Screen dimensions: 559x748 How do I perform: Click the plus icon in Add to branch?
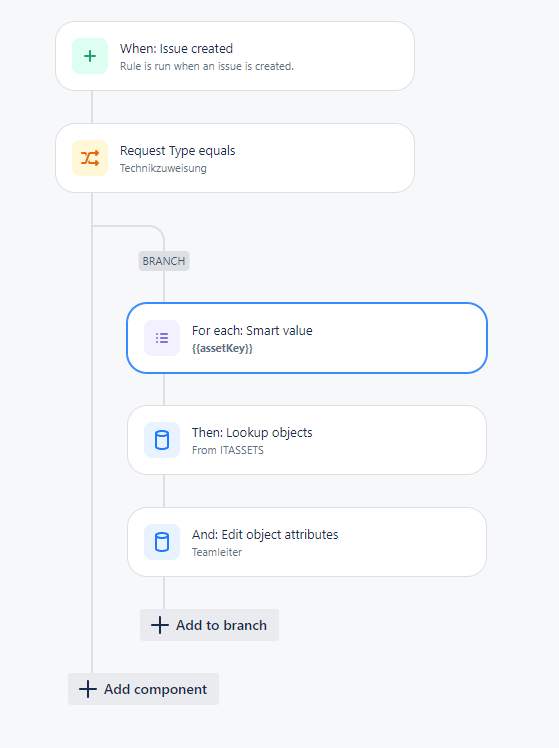click(160, 625)
